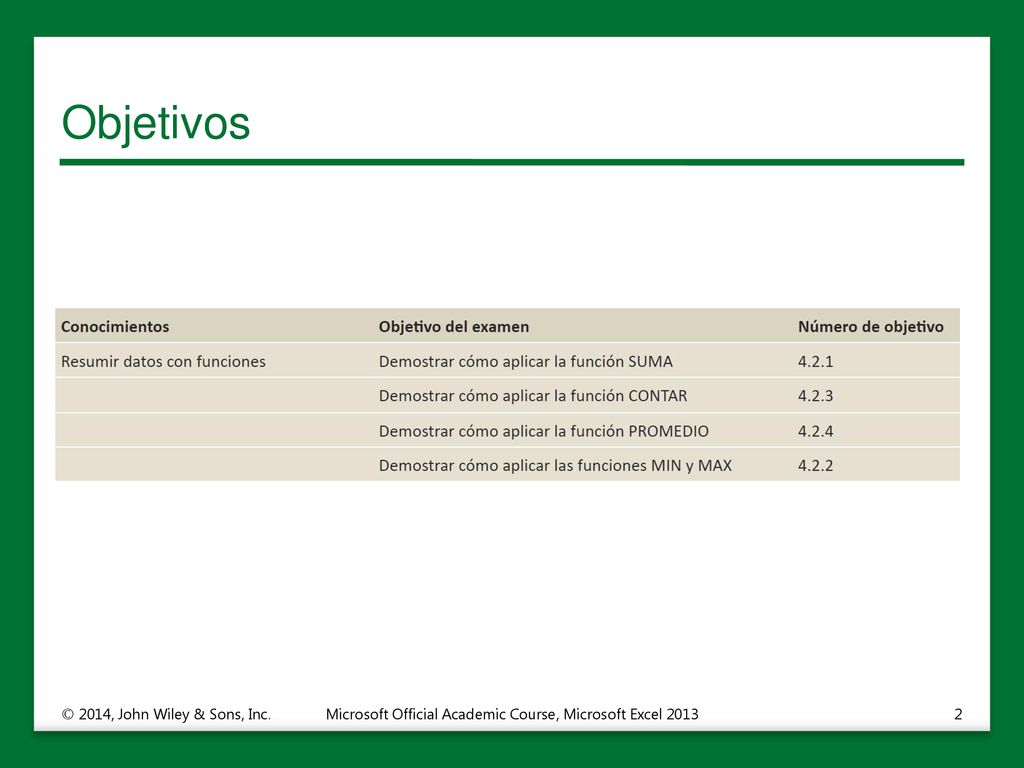This screenshot has height=768, width=1024.
Task: Select the row mentioning función CONTAR
Action: (x=507, y=396)
